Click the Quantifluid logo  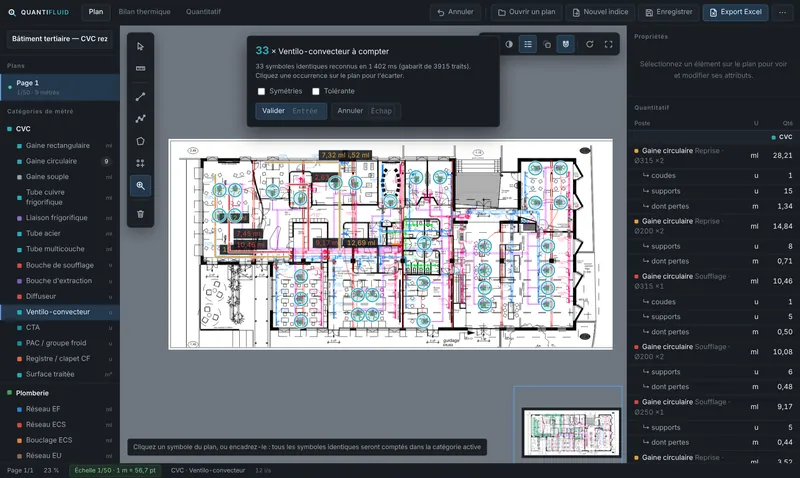[38, 12]
